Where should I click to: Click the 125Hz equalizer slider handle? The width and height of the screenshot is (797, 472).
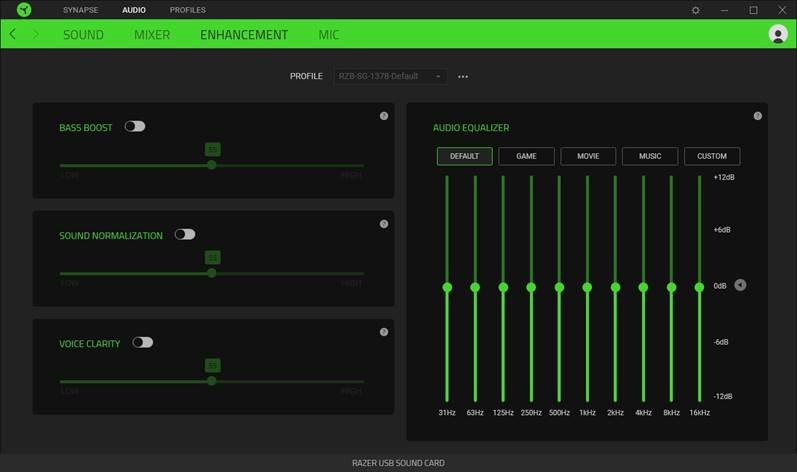pos(503,288)
